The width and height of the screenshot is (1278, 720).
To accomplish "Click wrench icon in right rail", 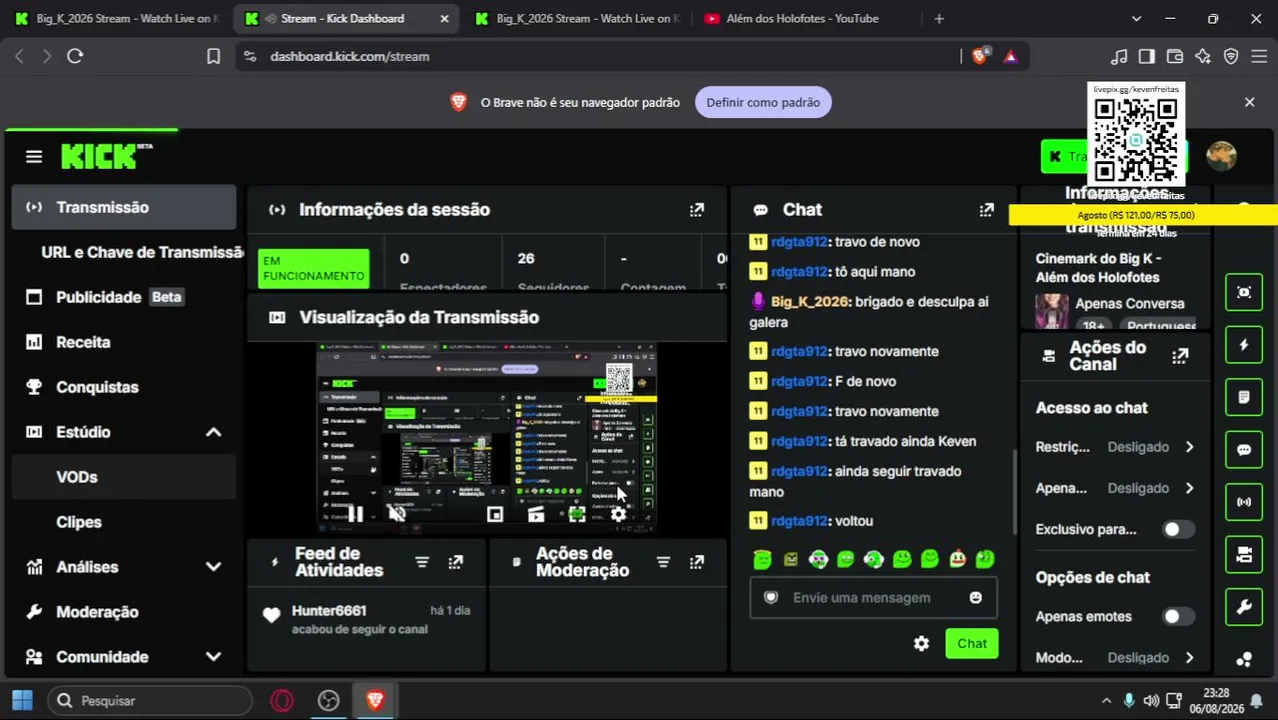I will pyautogui.click(x=1244, y=607).
